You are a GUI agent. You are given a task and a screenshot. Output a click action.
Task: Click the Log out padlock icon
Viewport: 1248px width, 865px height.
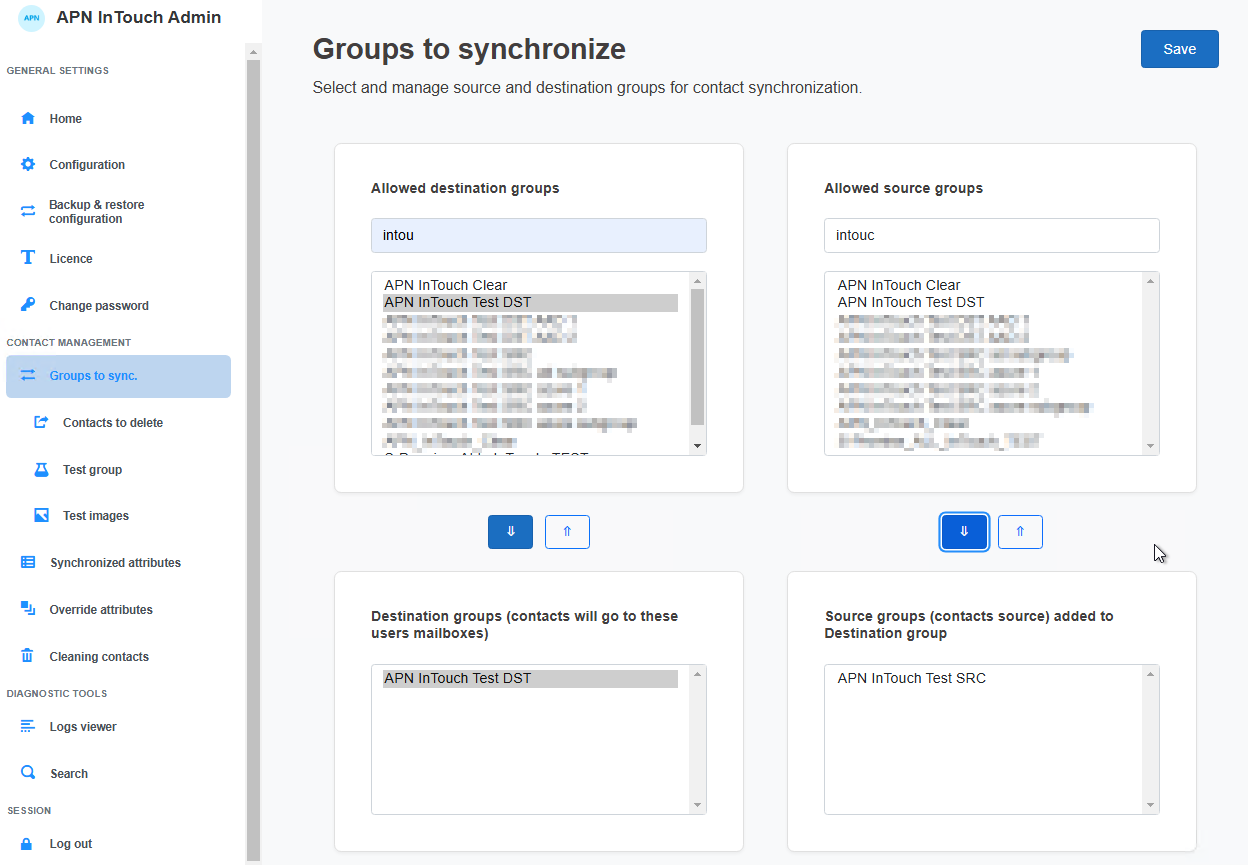pyautogui.click(x=28, y=843)
